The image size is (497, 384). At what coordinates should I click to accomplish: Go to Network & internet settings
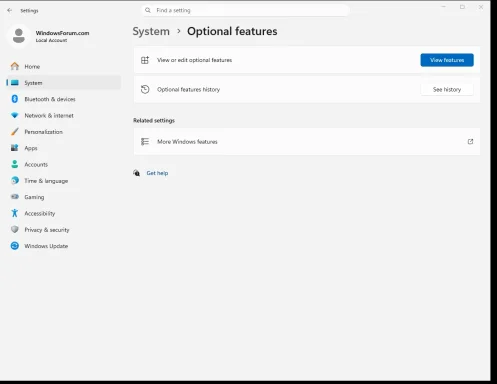coord(63,115)
